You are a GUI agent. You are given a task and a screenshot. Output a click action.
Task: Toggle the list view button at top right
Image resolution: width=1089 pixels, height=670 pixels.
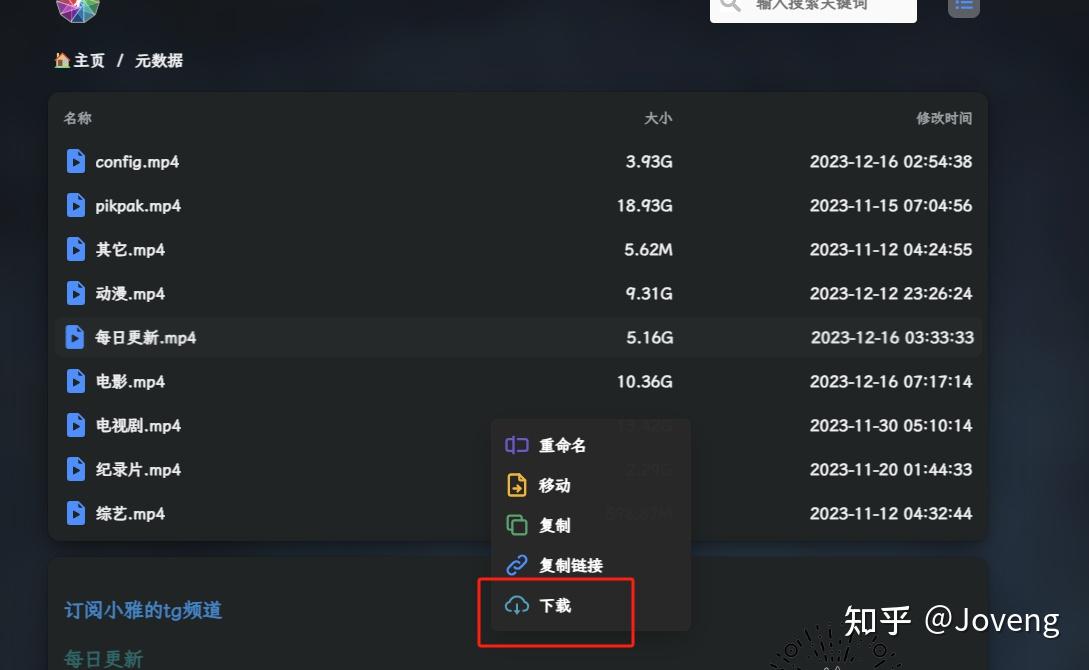963,6
